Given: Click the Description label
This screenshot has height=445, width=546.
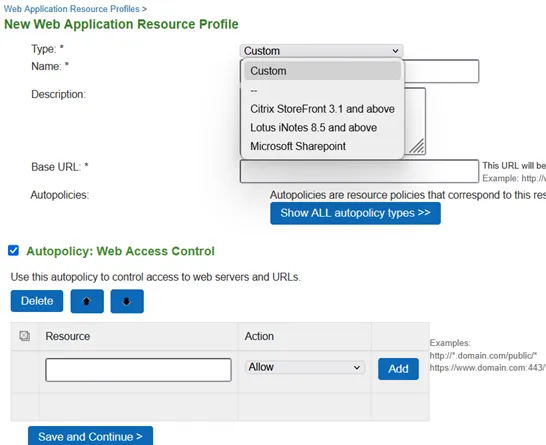Looking at the screenshot, I should (x=58, y=94).
